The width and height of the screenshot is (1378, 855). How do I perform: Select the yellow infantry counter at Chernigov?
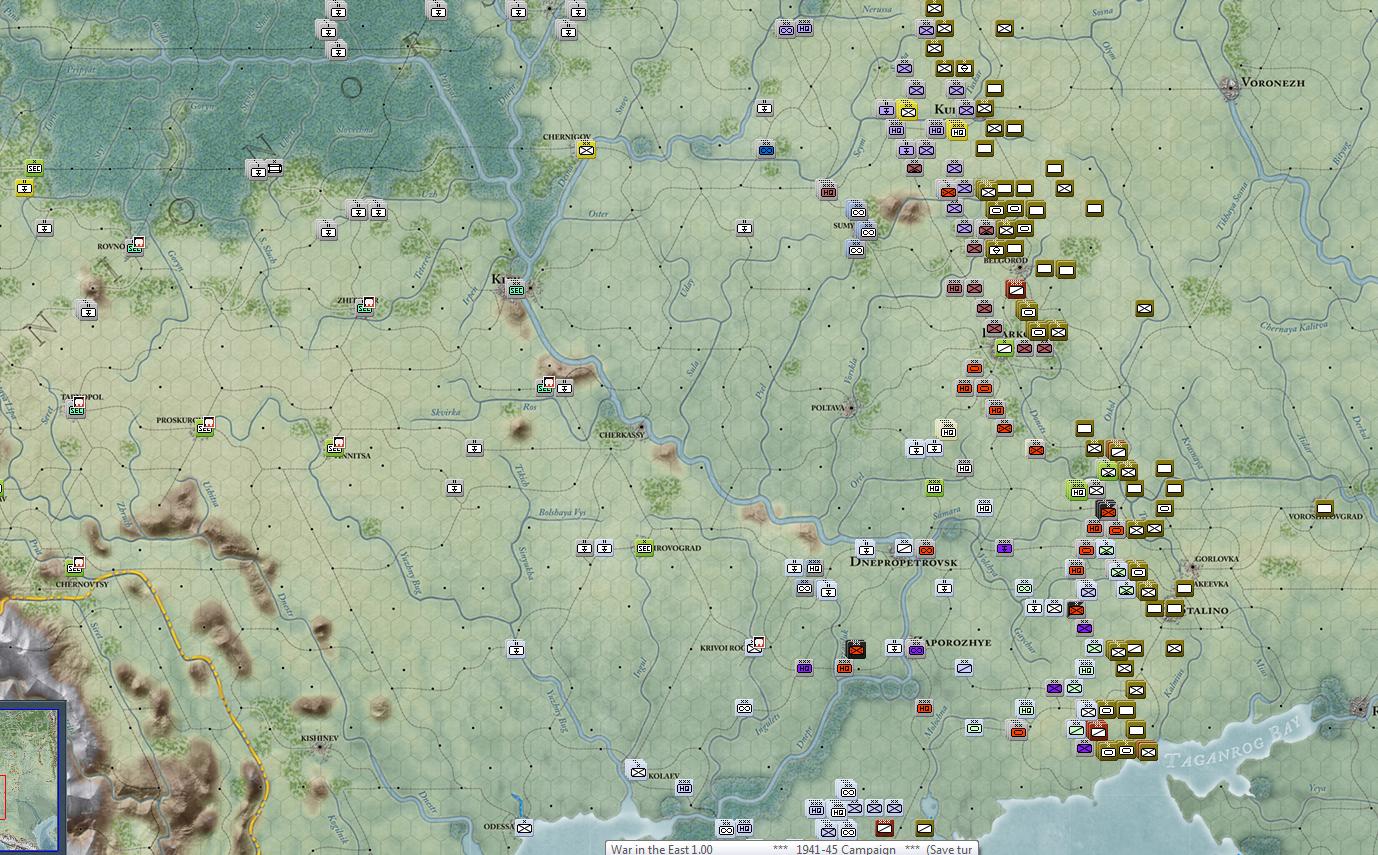pos(586,150)
